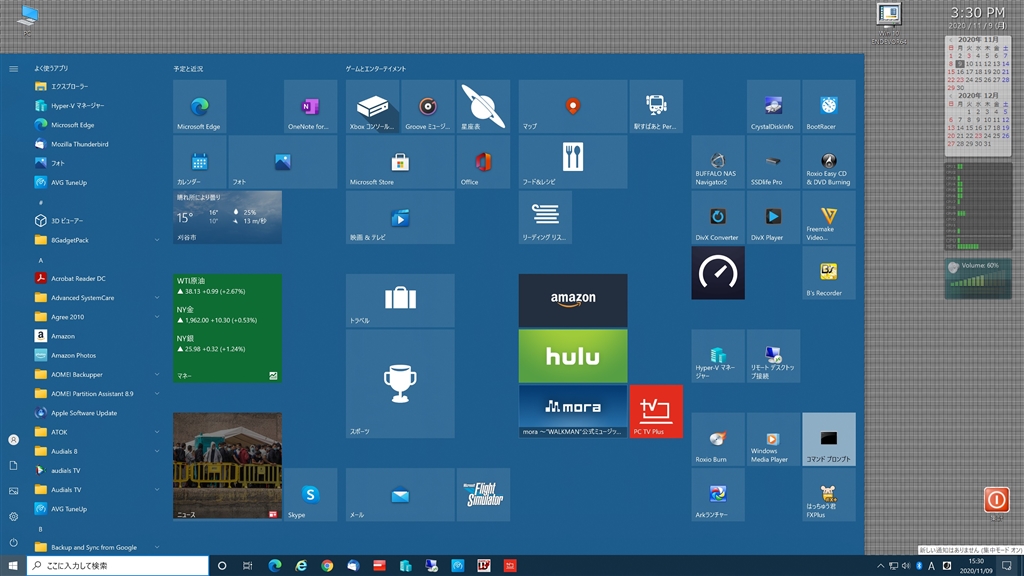Open Task View on the taskbar
1024x576 pixels.
[x=248, y=566]
